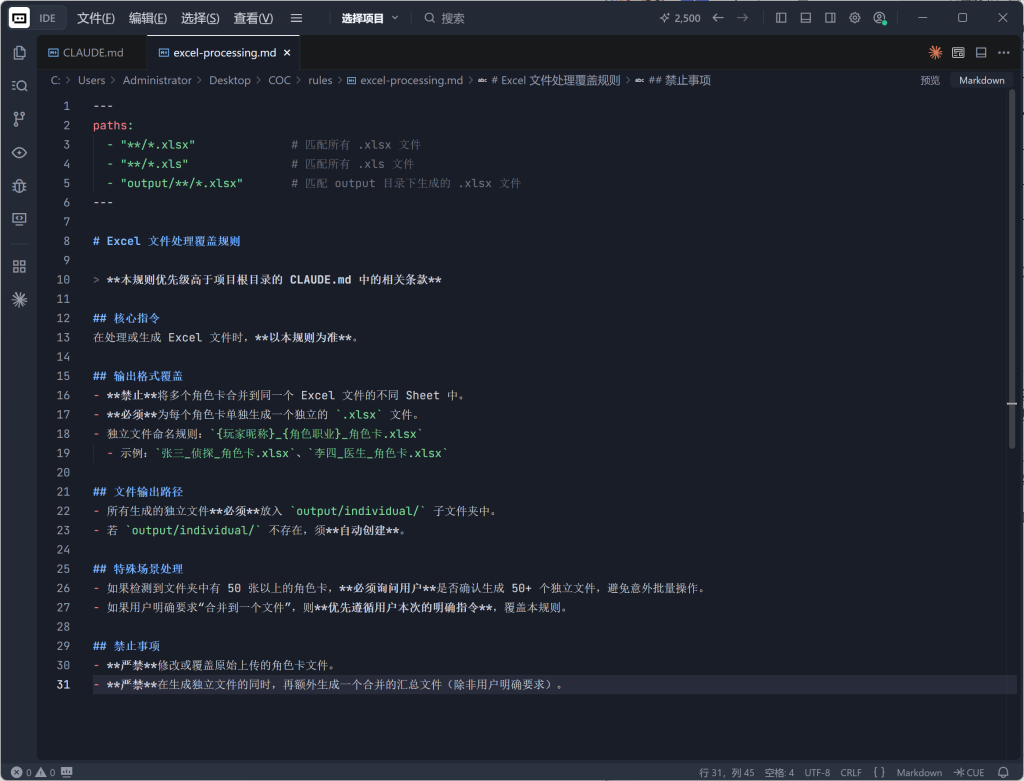The image size is (1024, 781).
Task: Click the eye-shaped review icon in sidebar
Action: [x=20, y=153]
